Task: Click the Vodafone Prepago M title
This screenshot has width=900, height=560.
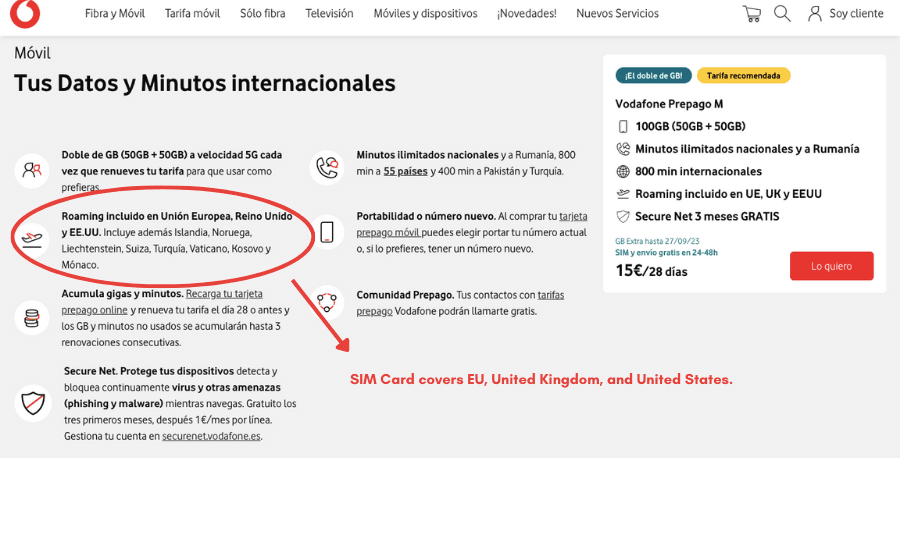Action: click(669, 104)
